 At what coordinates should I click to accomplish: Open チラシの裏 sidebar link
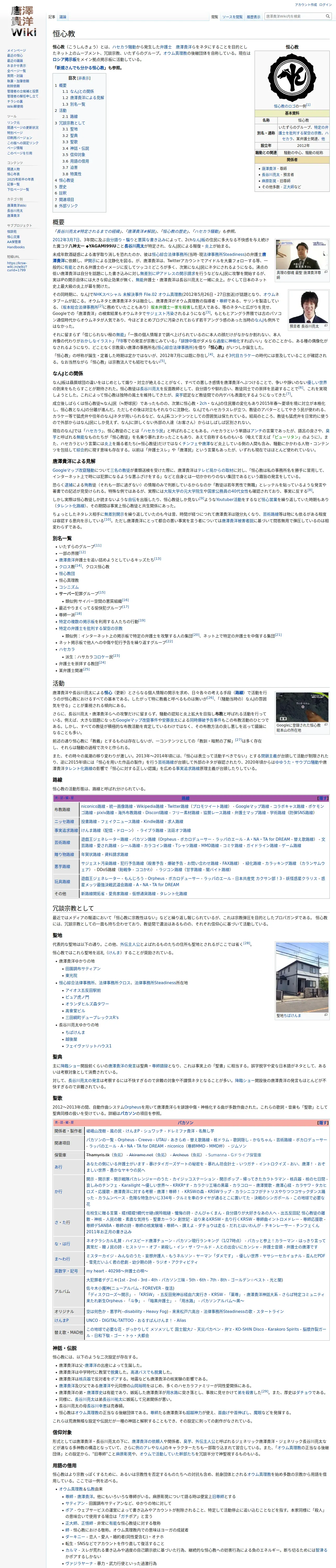(15, 101)
